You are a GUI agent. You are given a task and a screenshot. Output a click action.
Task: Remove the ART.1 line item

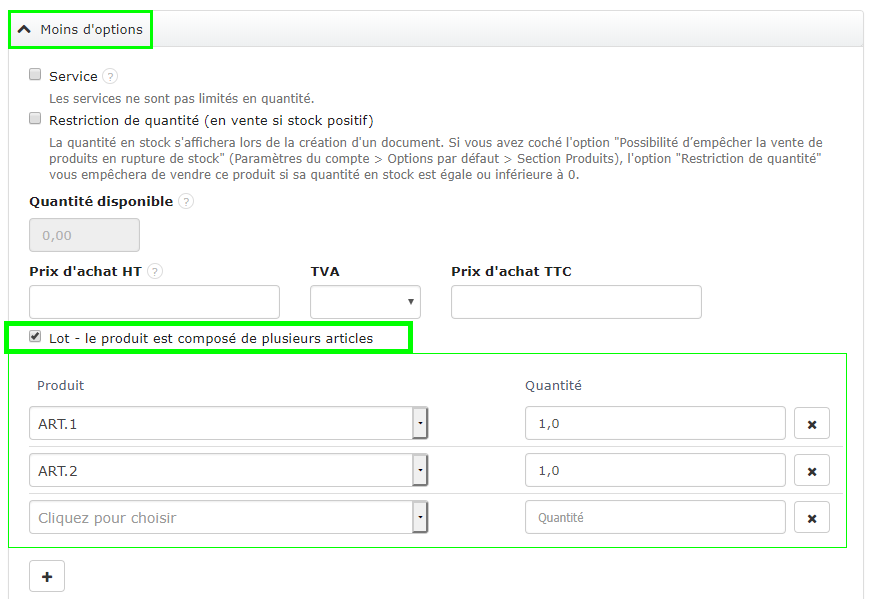(811, 423)
